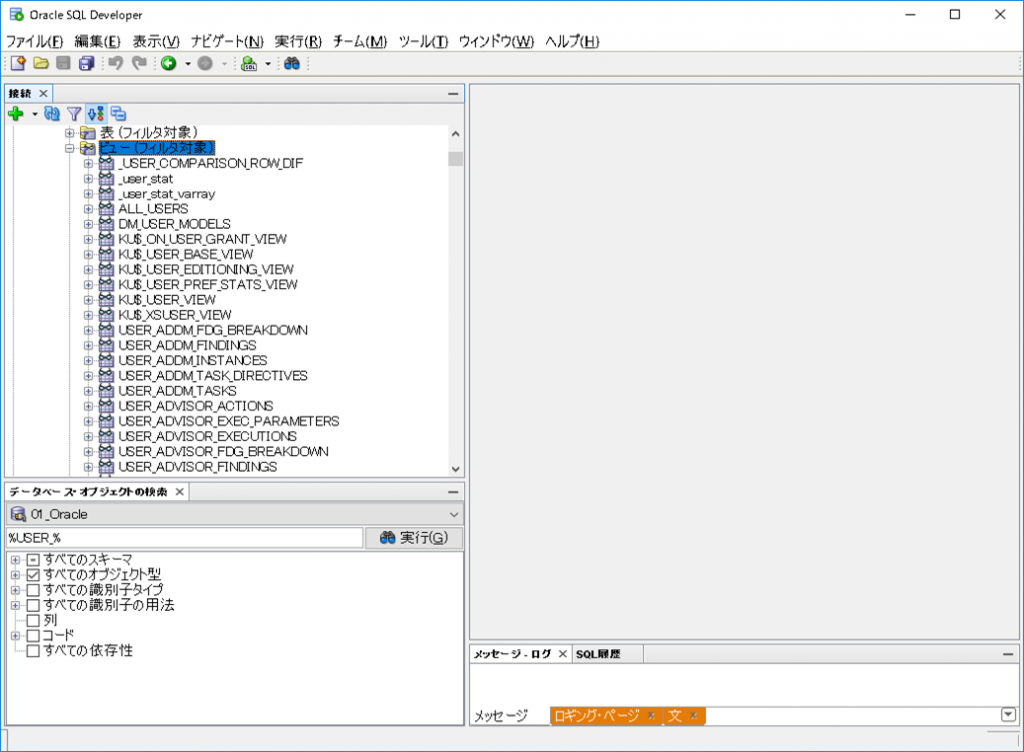This screenshot has height=752, width=1024.
Task: Check the 列 checkbox
Action: tap(33, 620)
